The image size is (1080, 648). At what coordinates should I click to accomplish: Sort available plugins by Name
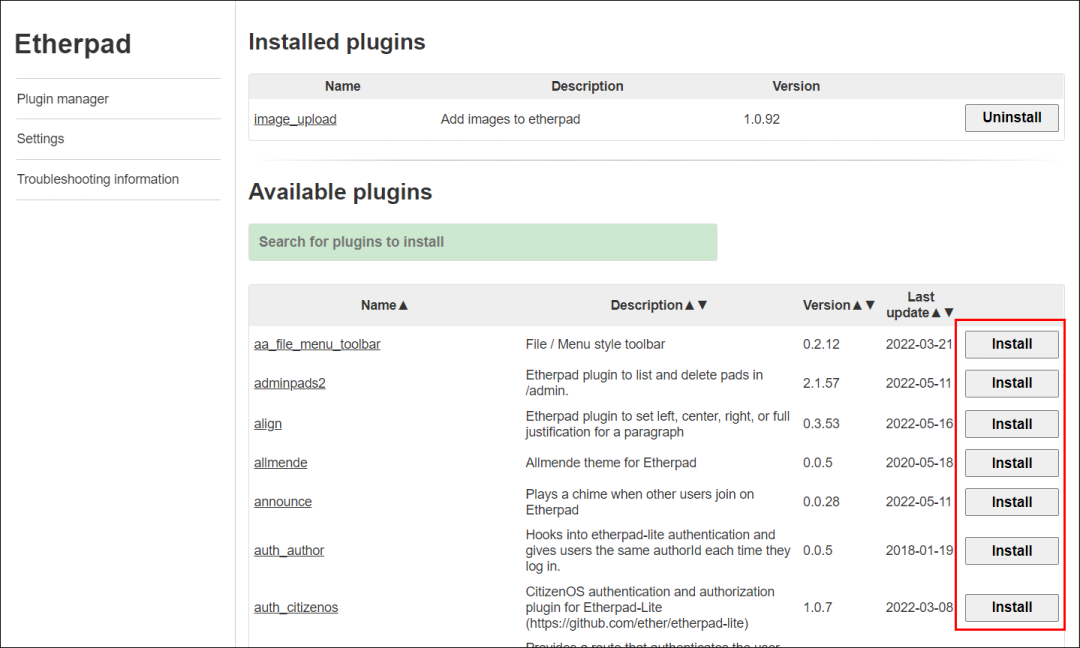click(385, 305)
